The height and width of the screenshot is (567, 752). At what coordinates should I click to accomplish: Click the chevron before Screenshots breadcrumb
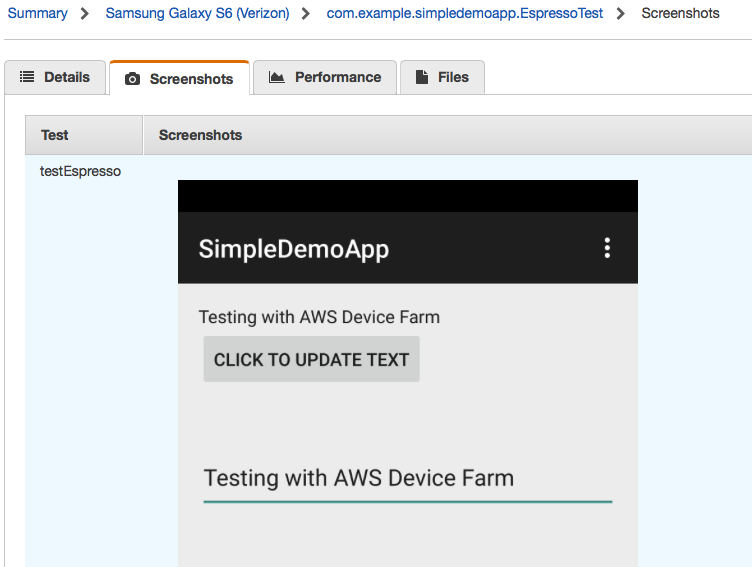click(621, 13)
